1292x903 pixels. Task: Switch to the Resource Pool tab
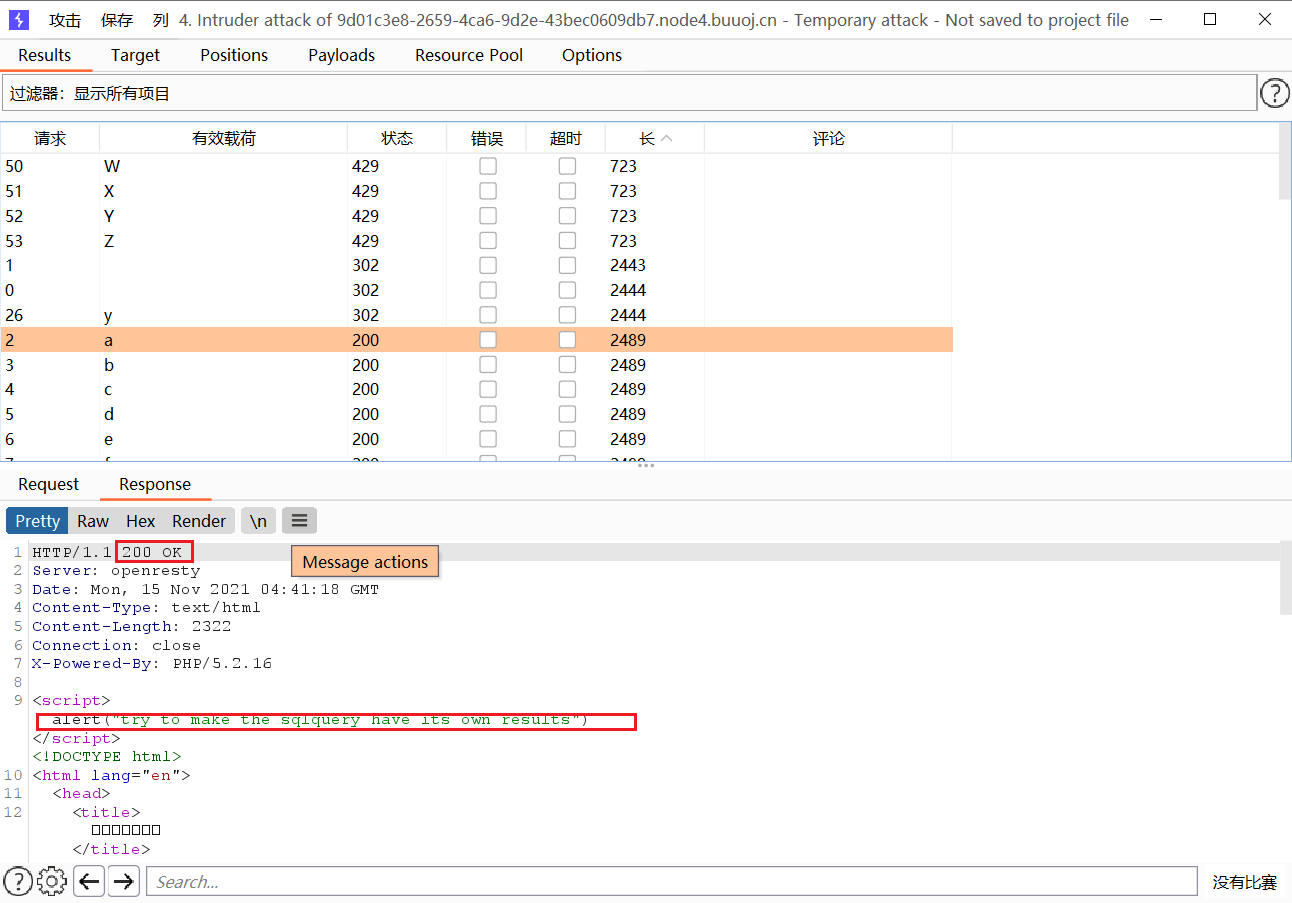[469, 55]
